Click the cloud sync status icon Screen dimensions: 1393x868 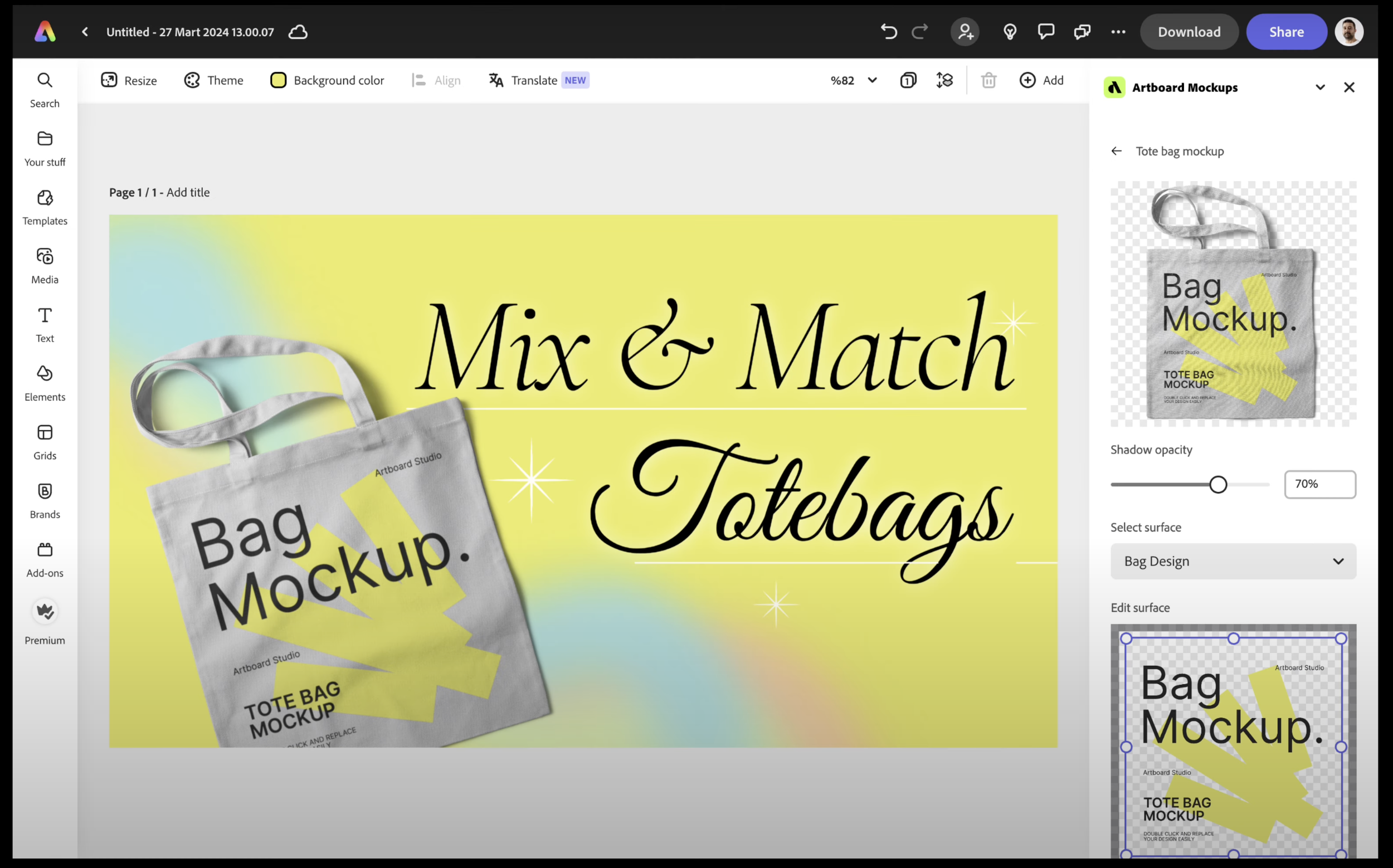[x=298, y=32]
